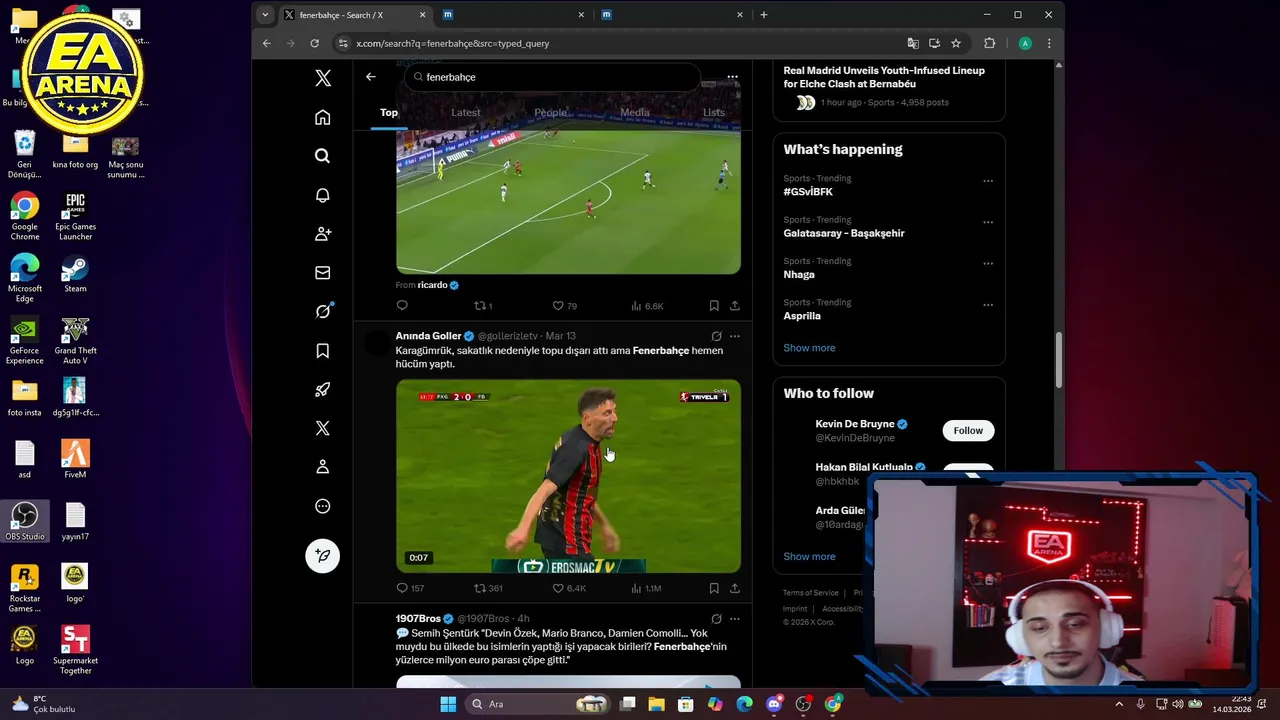
Task: Switch to the Media search tab
Action: click(x=635, y=112)
